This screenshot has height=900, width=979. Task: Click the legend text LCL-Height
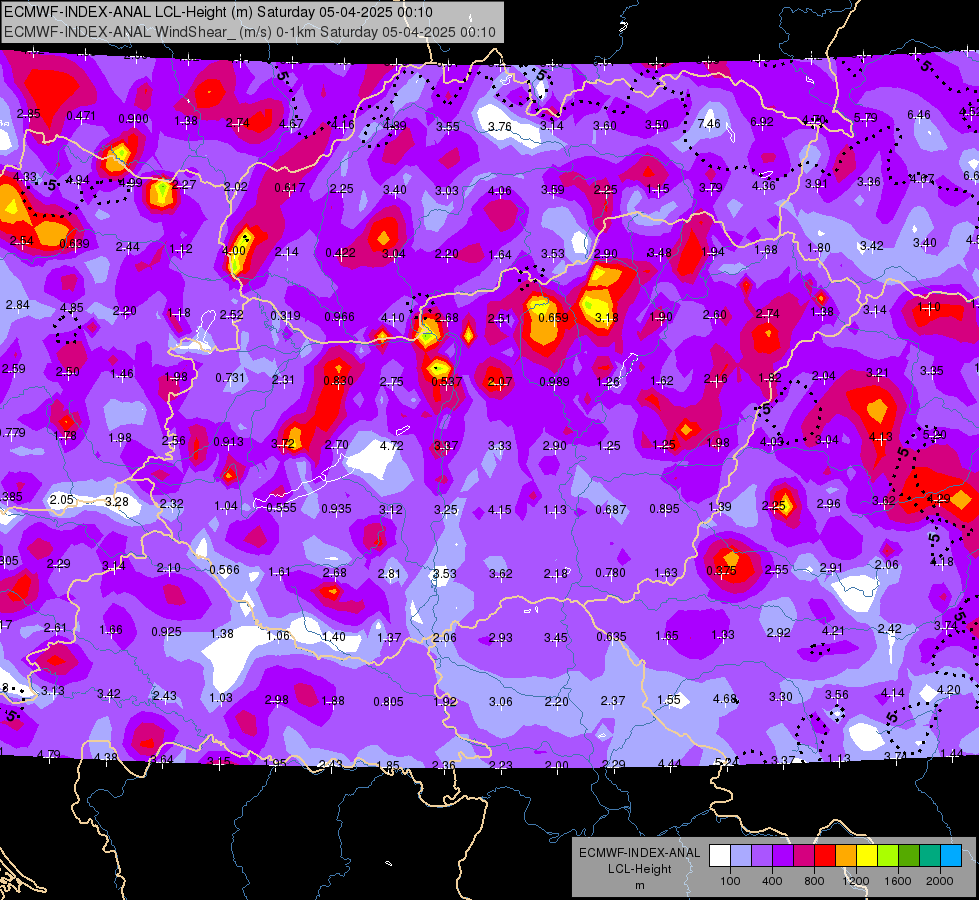(639, 869)
